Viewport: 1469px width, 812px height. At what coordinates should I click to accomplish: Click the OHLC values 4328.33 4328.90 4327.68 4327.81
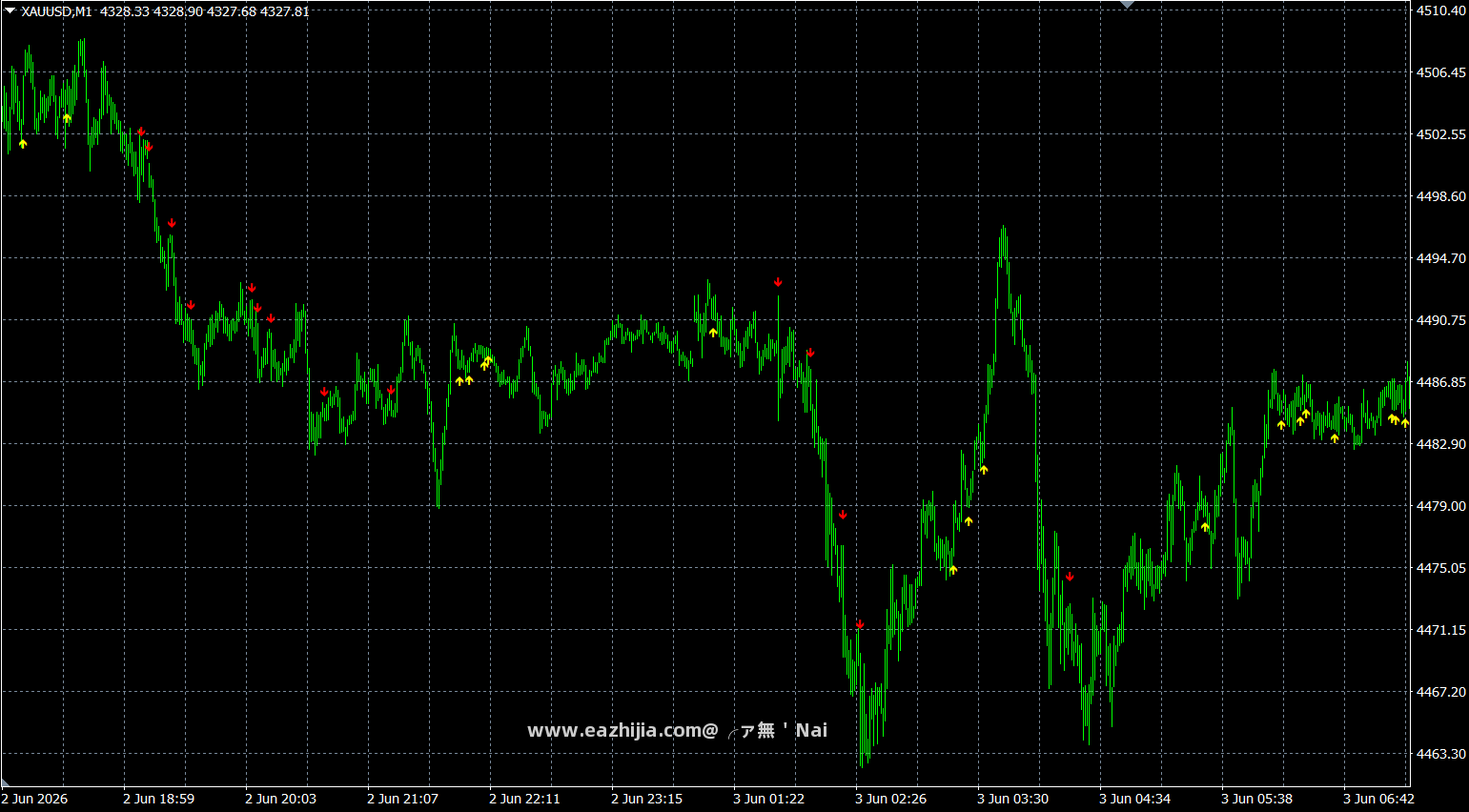pos(204,11)
